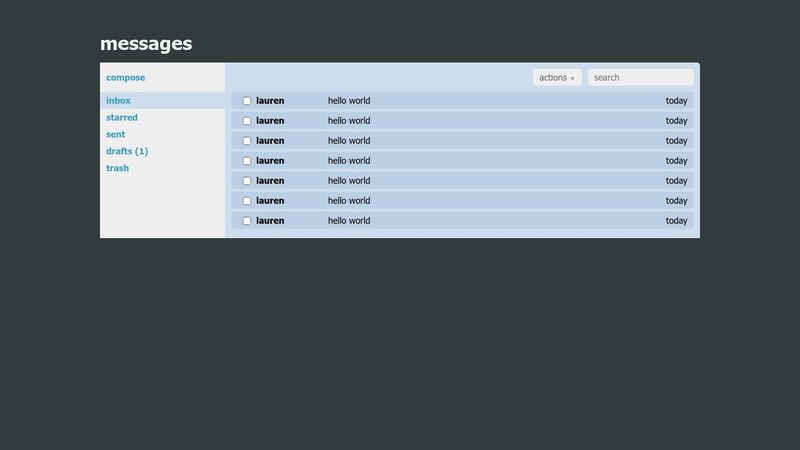Tick the first message's checkbox
The height and width of the screenshot is (450, 800).
247,101
